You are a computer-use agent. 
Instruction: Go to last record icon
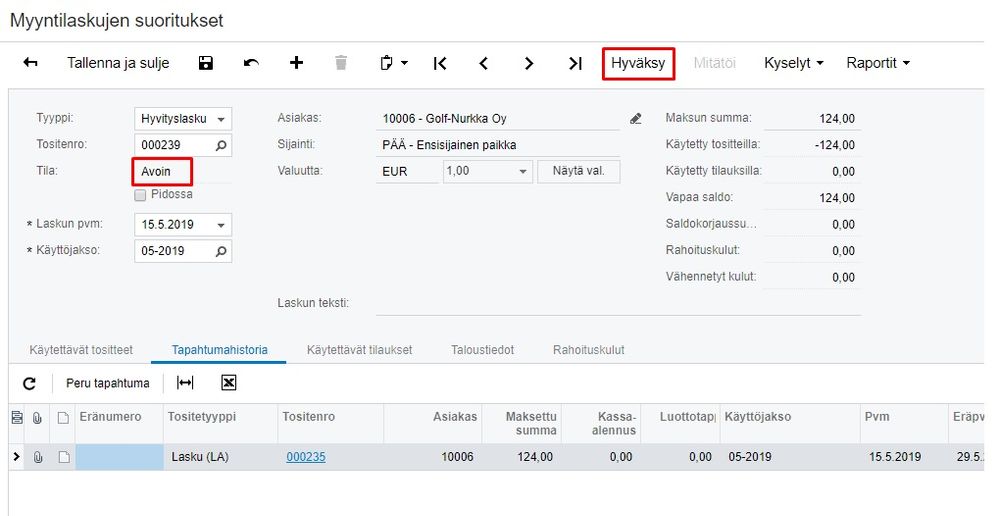pos(575,63)
